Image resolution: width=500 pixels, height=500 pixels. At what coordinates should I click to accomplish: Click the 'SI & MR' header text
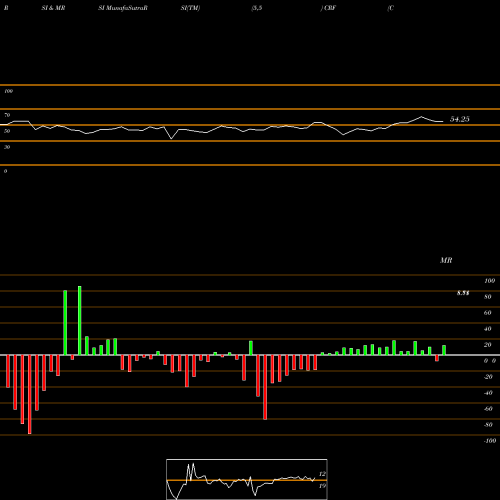point(53,8)
